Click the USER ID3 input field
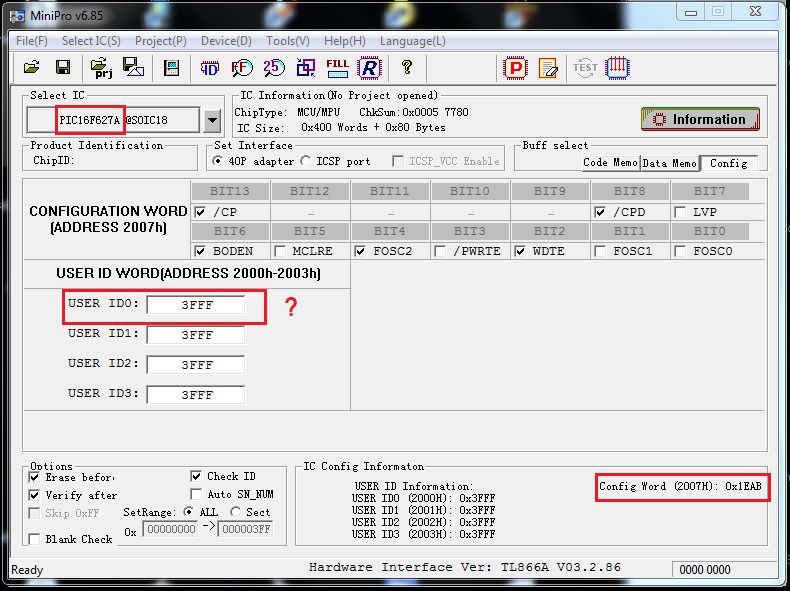Screen dimensions: 790x591 tap(196, 395)
